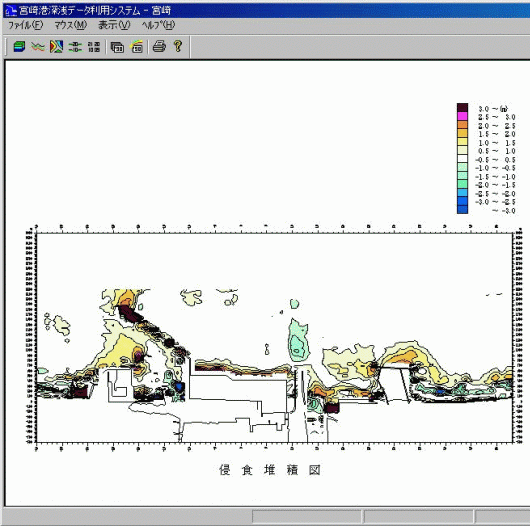Click the blue −3.0 legend swatch
Image resolution: width=530 pixels, height=526 pixels.
pos(462,210)
